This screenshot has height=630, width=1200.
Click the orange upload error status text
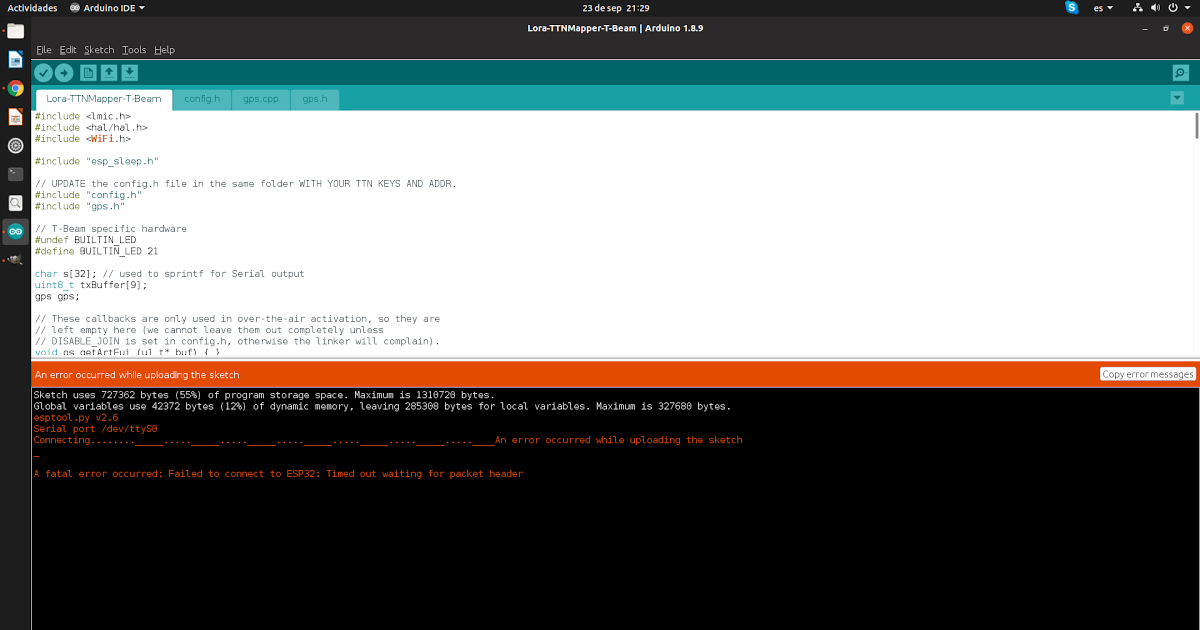pyautogui.click(x=137, y=375)
